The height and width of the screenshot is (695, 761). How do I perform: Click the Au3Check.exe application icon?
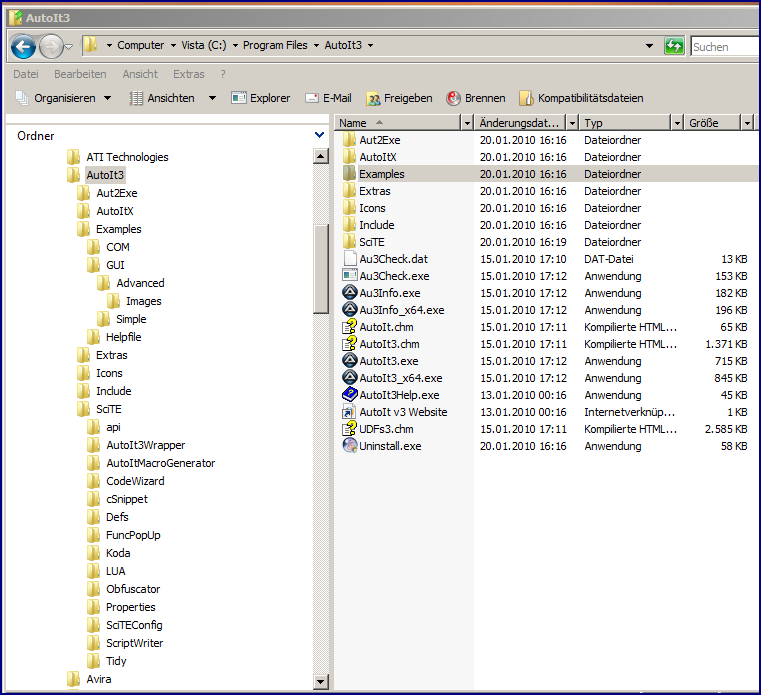coord(349,276)
